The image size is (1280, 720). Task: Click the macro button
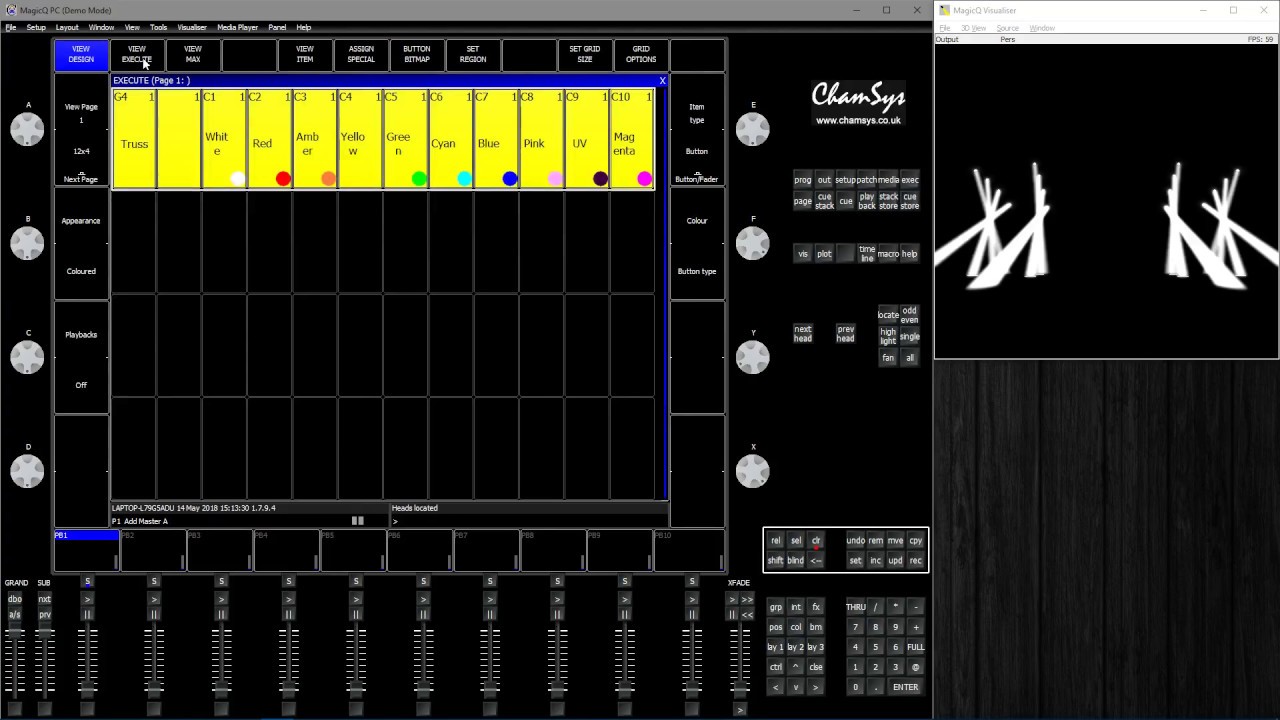point(888,254)
